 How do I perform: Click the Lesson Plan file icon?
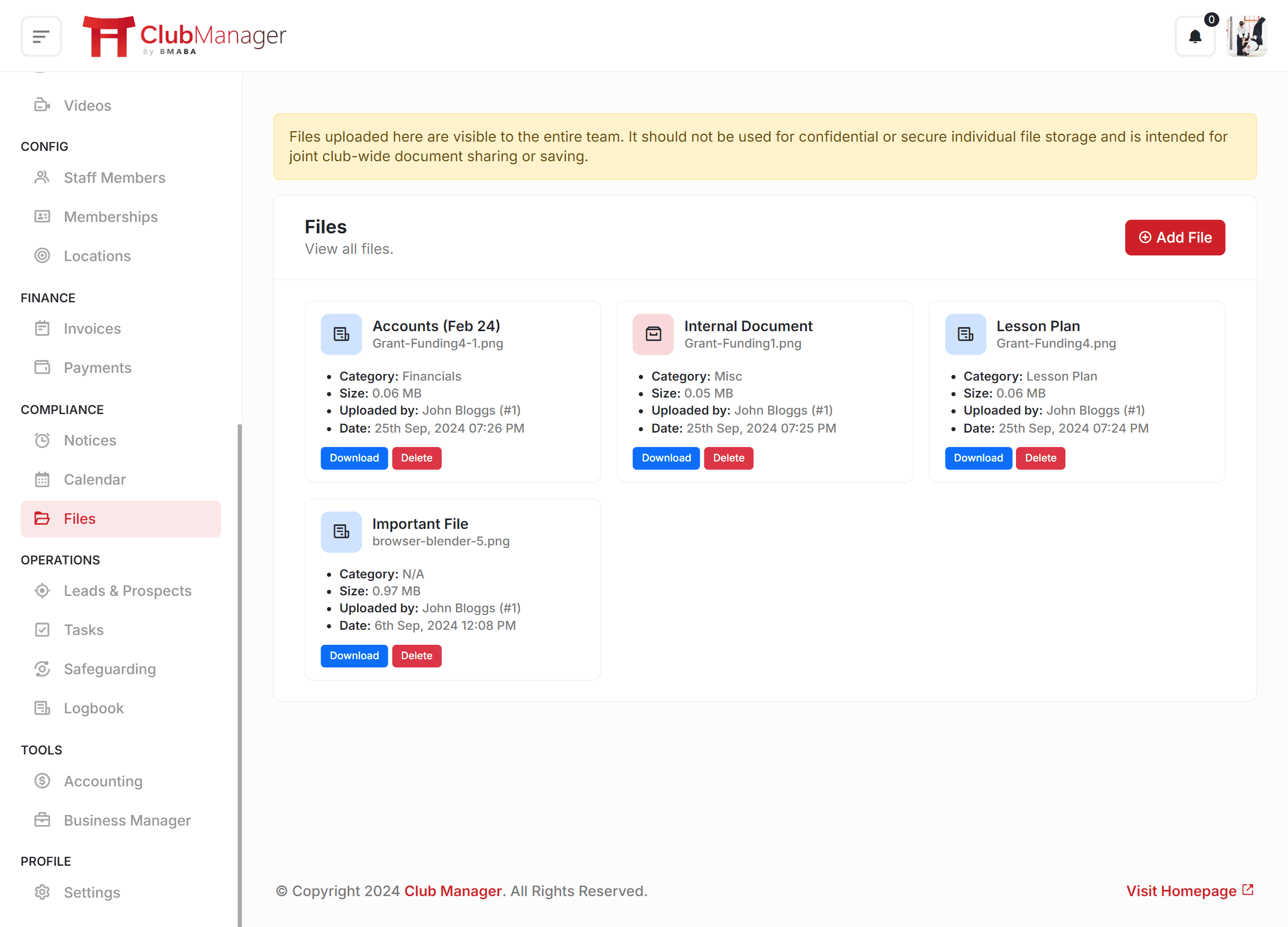pyautogui.click(x=965, y=334)
